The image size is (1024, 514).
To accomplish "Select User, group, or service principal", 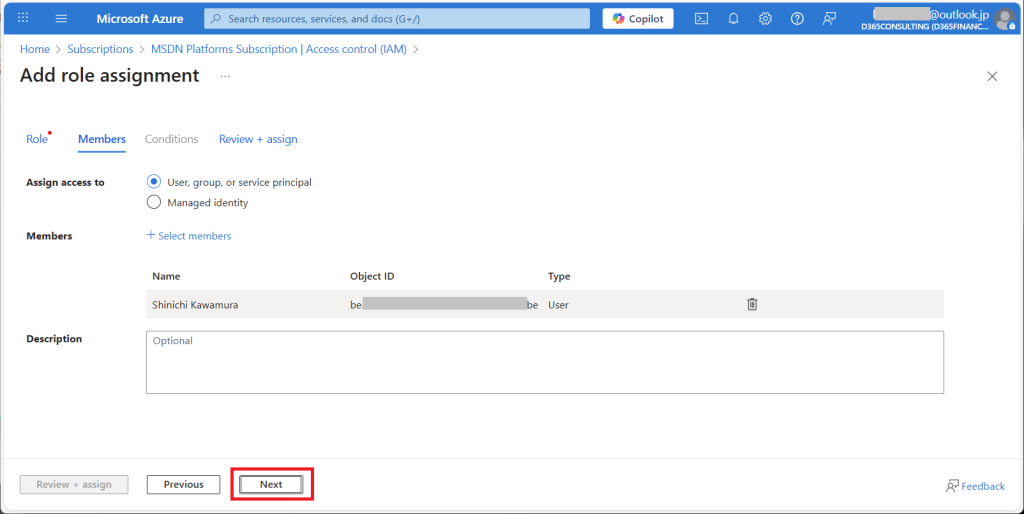I will point(154,182).
